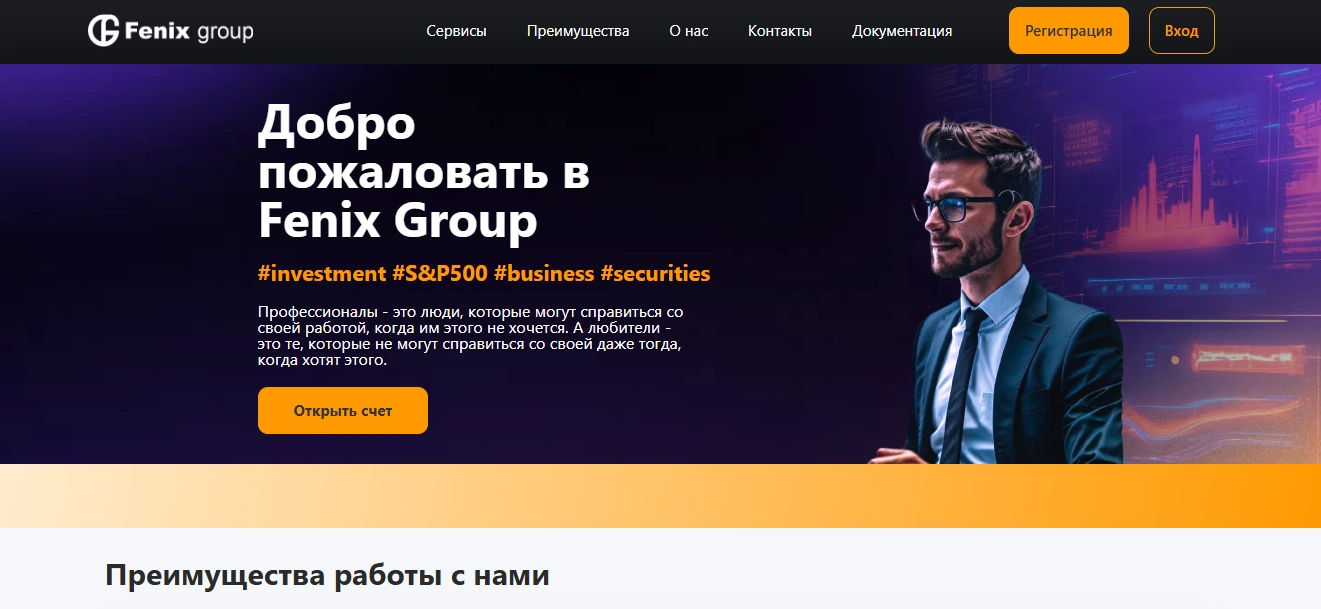Click the outlined Вход button

1182,31
